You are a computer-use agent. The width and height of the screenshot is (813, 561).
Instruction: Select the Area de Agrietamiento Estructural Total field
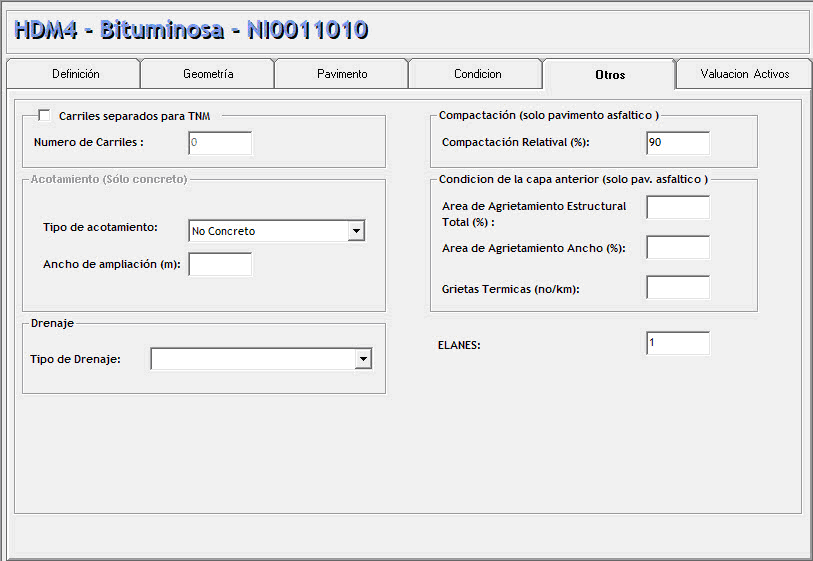pos(677,208)
